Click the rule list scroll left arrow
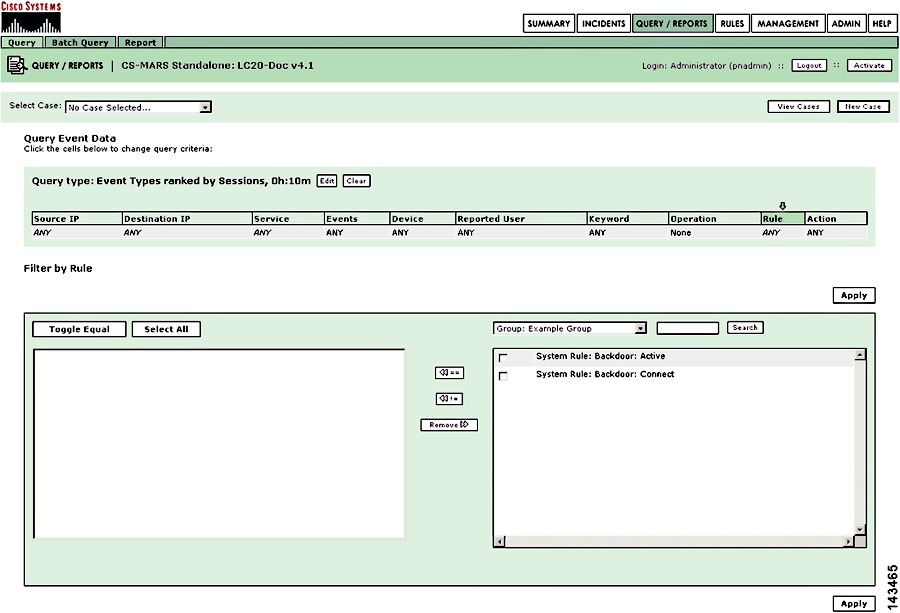Screen dimensions: 900x613 tap(500, 541)
